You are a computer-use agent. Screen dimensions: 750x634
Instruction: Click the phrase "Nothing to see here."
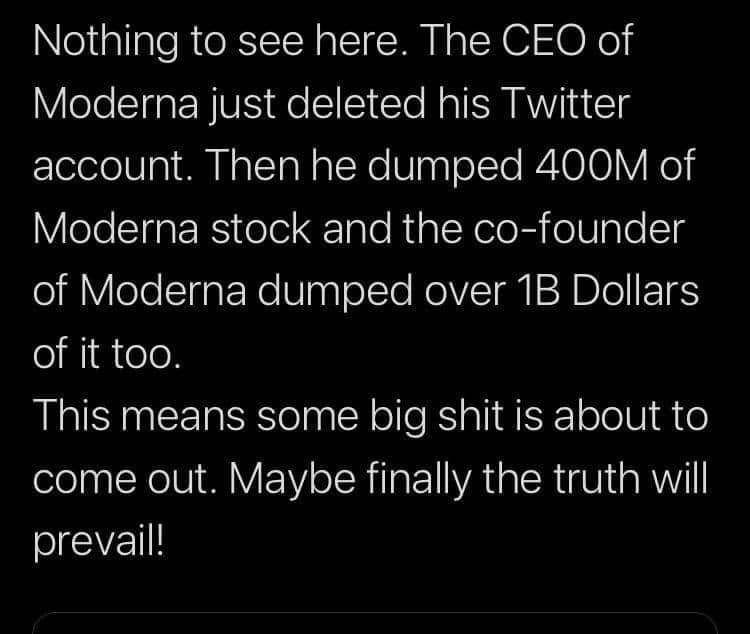[x=221, y=42]
